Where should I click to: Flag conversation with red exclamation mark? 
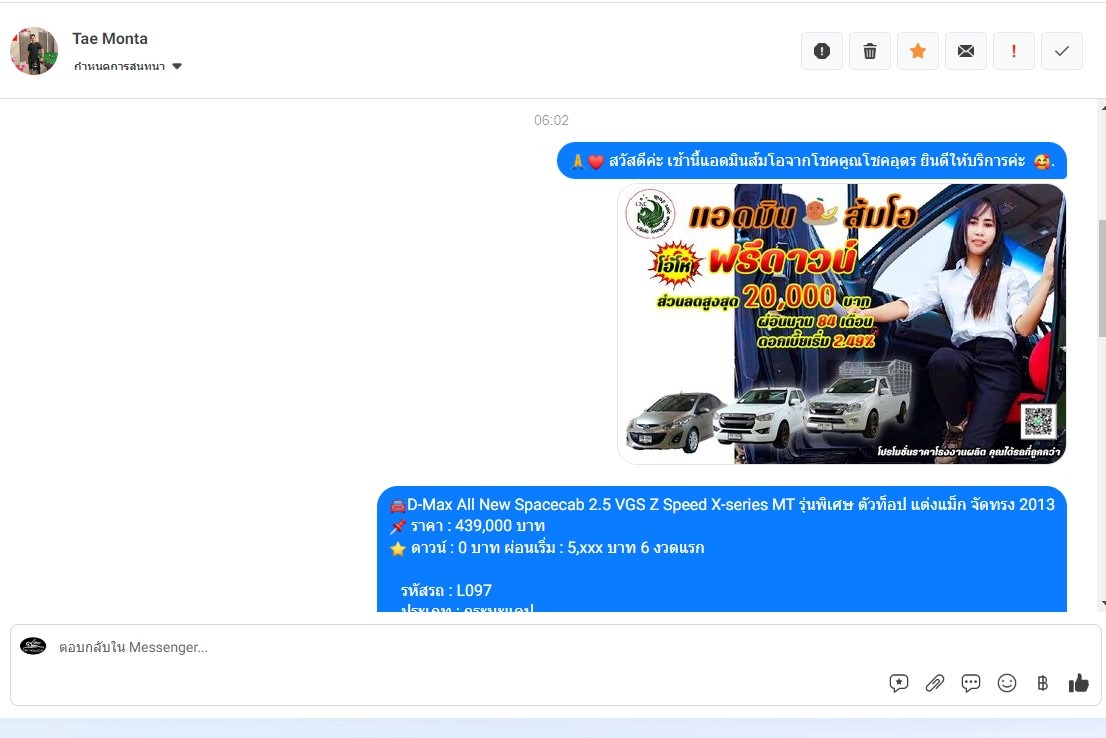click(x=1014, y=51)
